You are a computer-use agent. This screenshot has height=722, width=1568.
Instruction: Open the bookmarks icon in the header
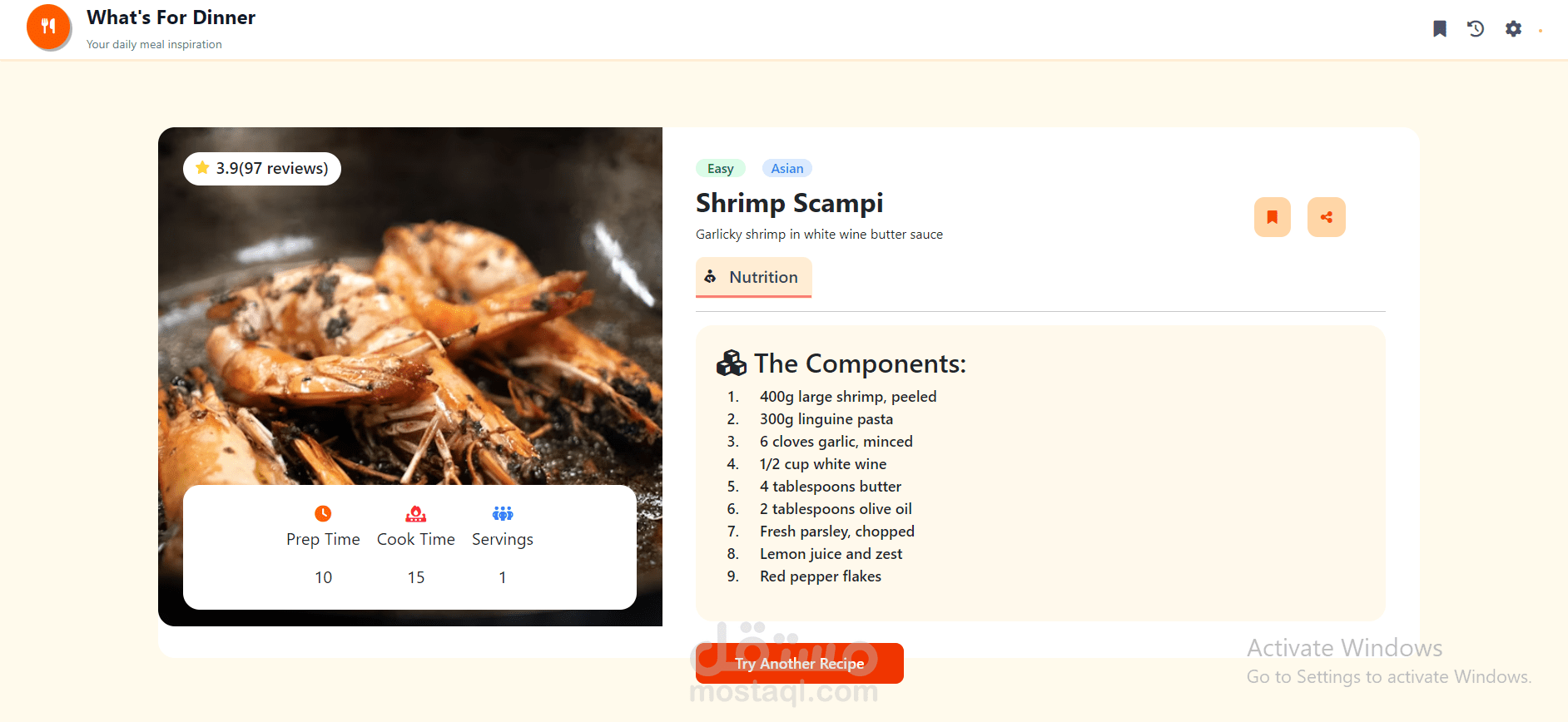[1439, 28]
